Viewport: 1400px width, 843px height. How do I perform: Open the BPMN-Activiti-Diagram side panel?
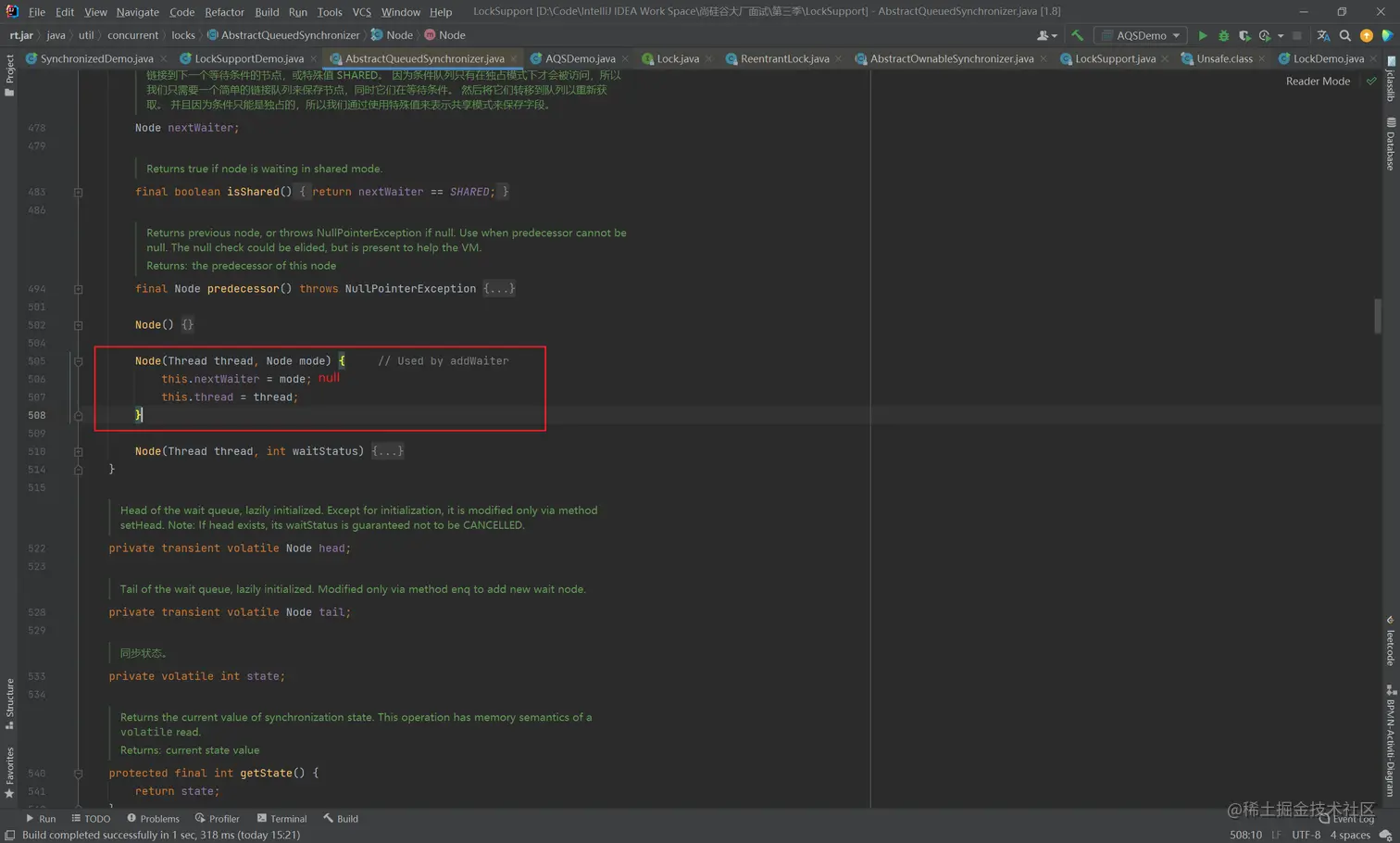click(x=1391, y=741)
